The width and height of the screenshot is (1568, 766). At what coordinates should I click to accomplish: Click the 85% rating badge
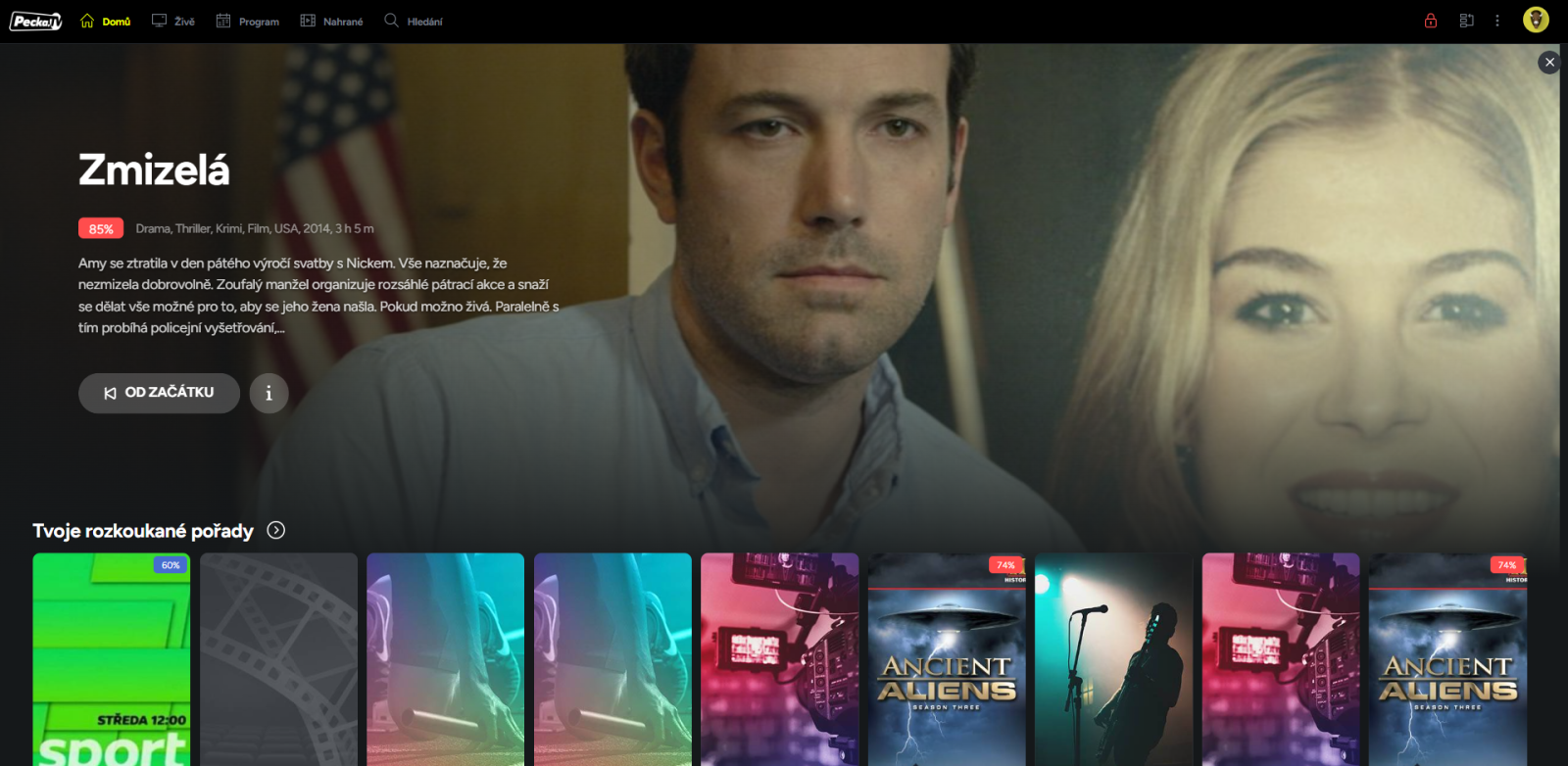(101, 228)
